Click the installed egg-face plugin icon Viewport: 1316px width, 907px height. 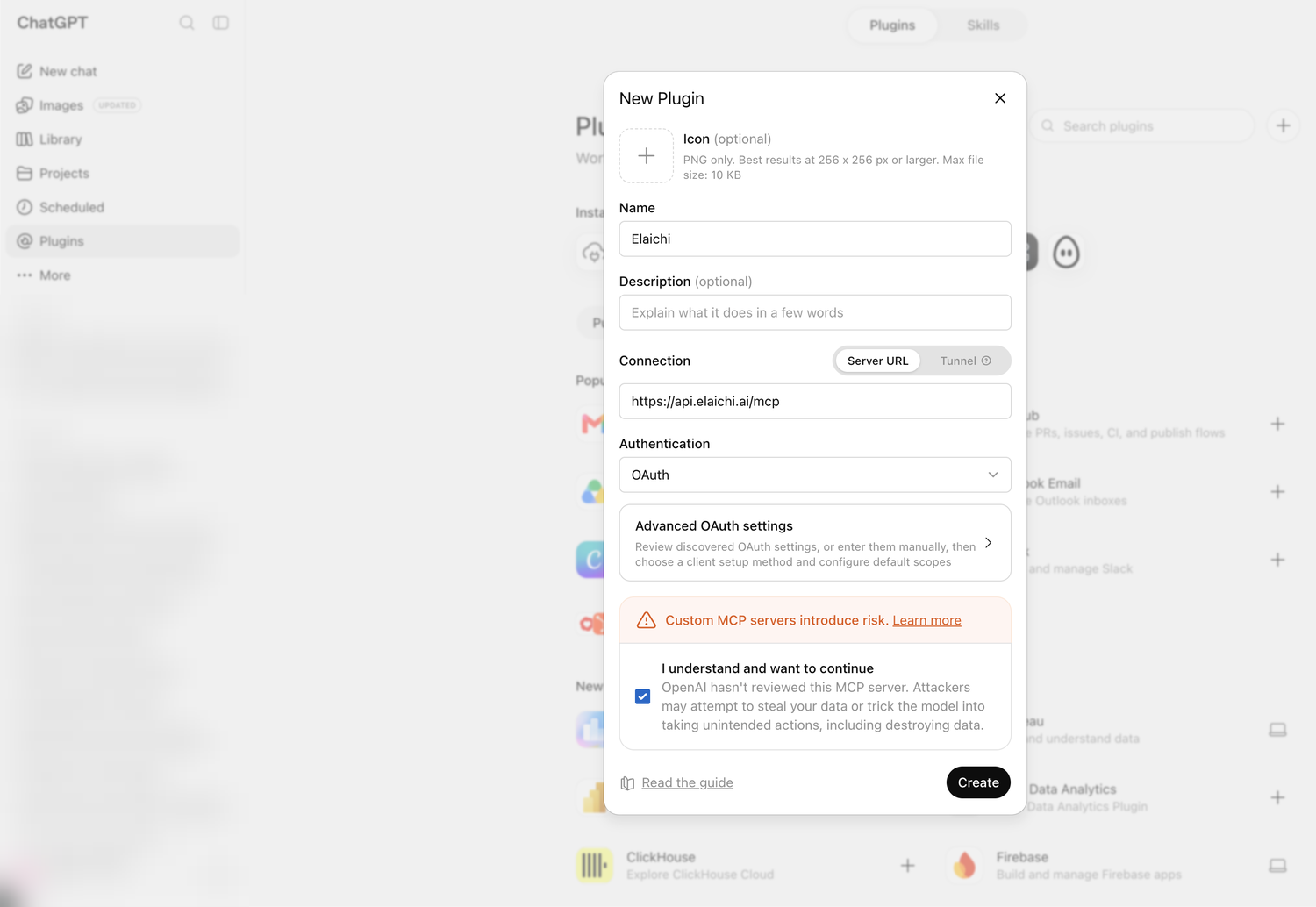pos(1066,253)
